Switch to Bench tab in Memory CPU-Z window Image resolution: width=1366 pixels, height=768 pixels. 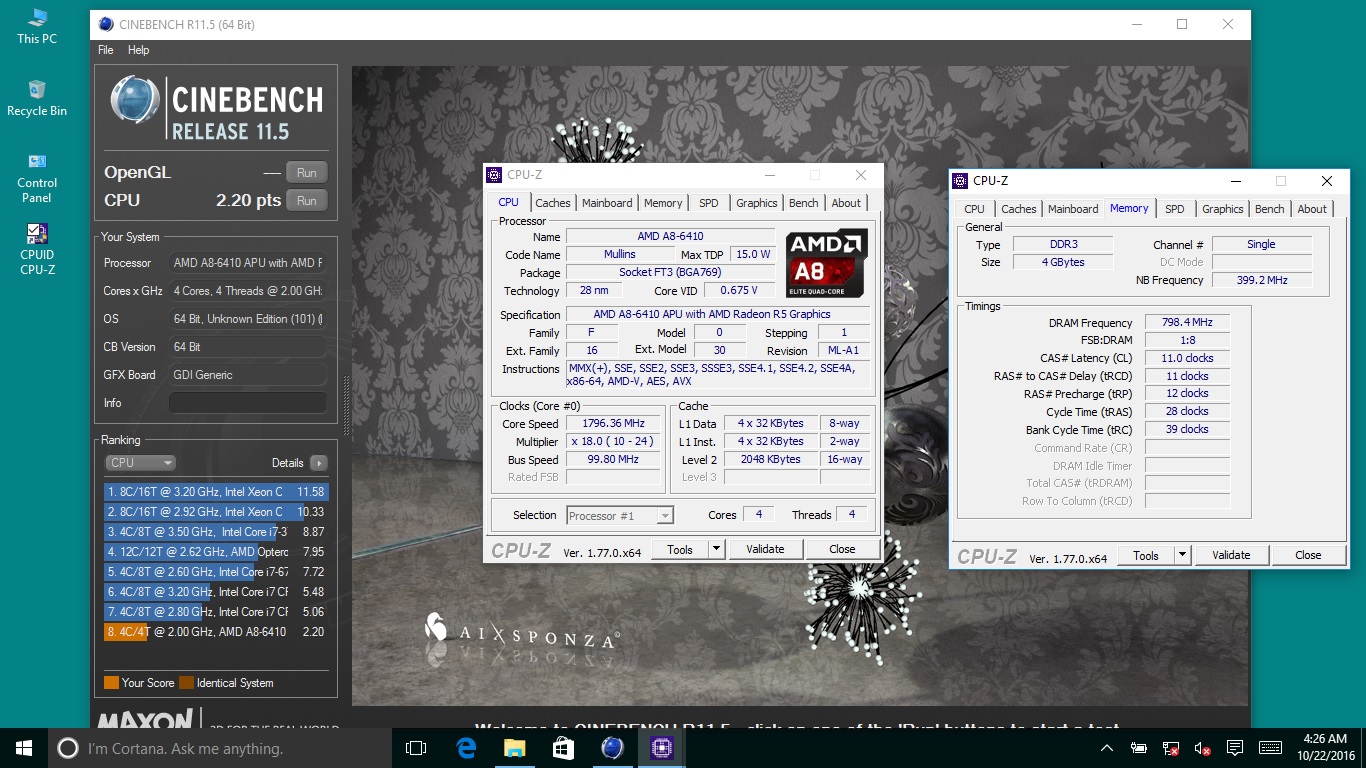pyautogui.click(x=1270, y=209)
